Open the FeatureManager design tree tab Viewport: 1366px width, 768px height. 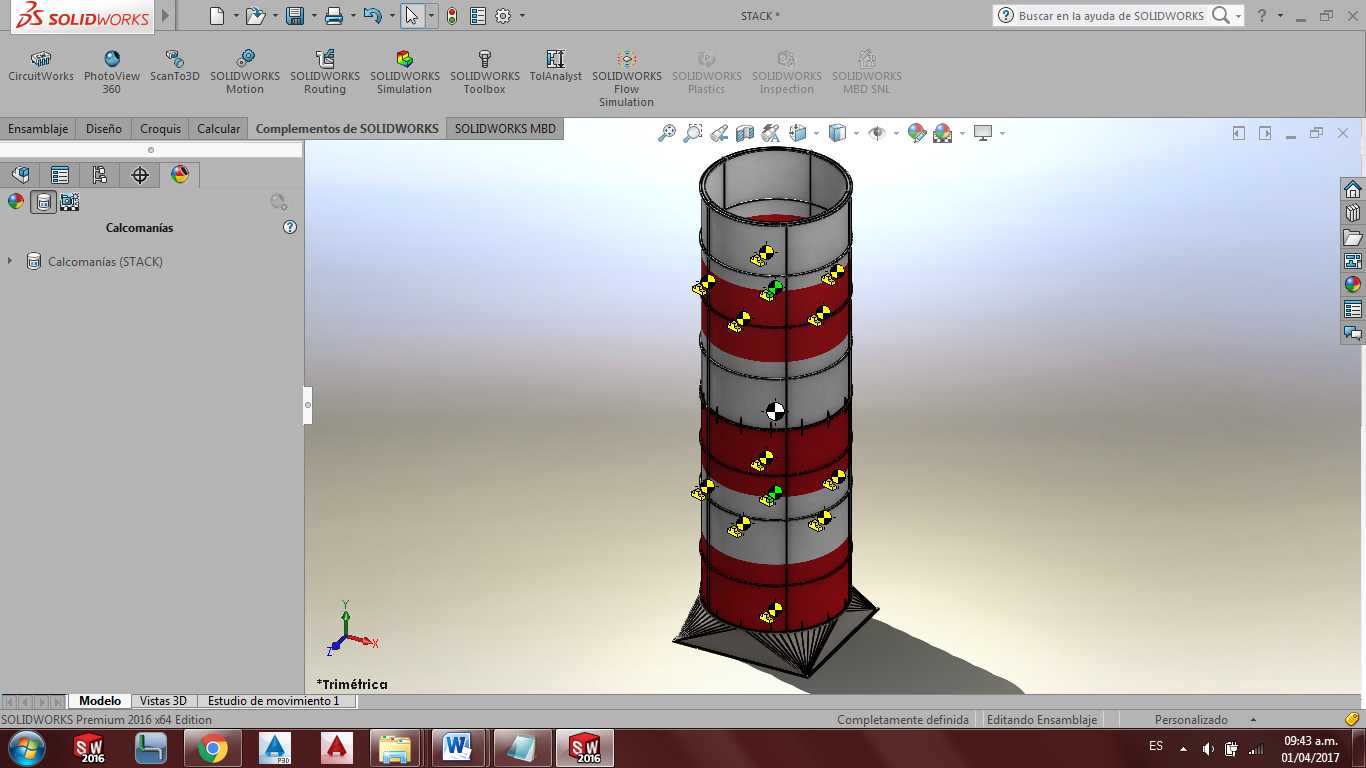21,175
